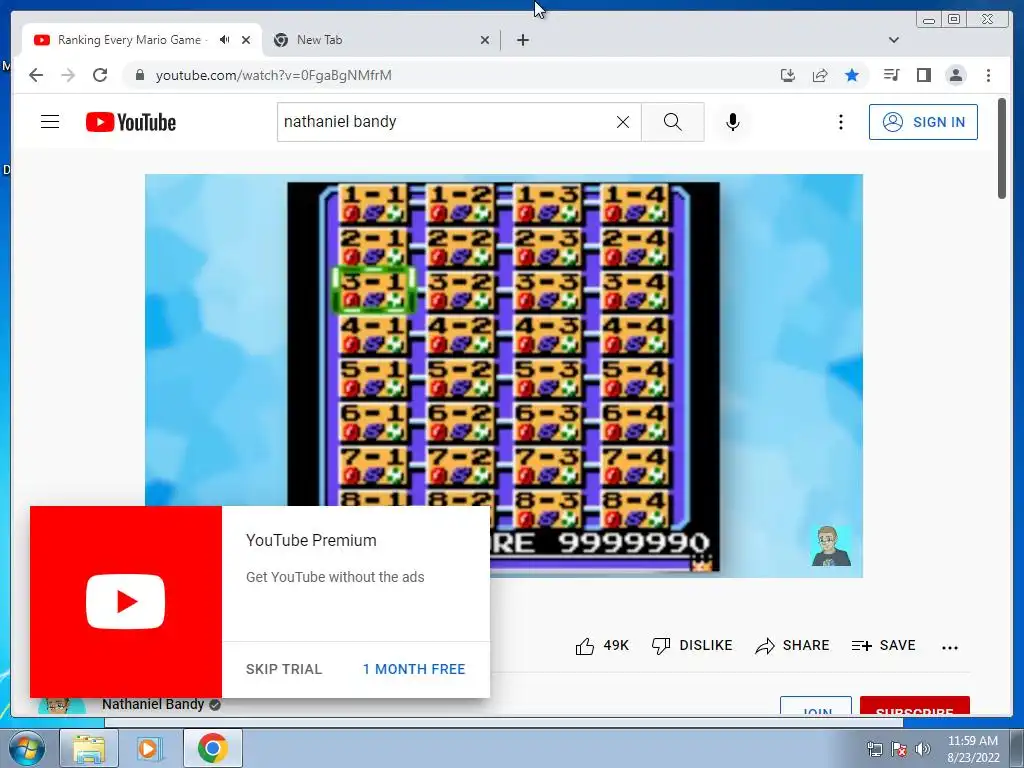
Task: Click the Chrome taskbar icon
Action: (212, 748)
